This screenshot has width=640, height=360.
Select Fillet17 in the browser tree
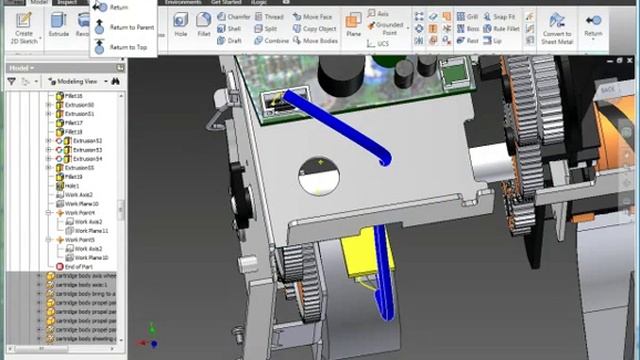click(69, 123)
